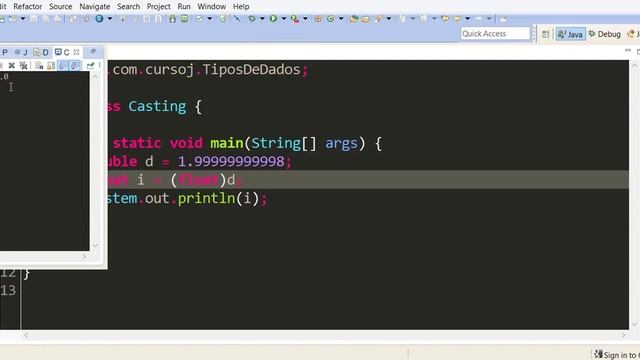Click 'println' in the code editor
640x360 pixels.
(206, 199)
